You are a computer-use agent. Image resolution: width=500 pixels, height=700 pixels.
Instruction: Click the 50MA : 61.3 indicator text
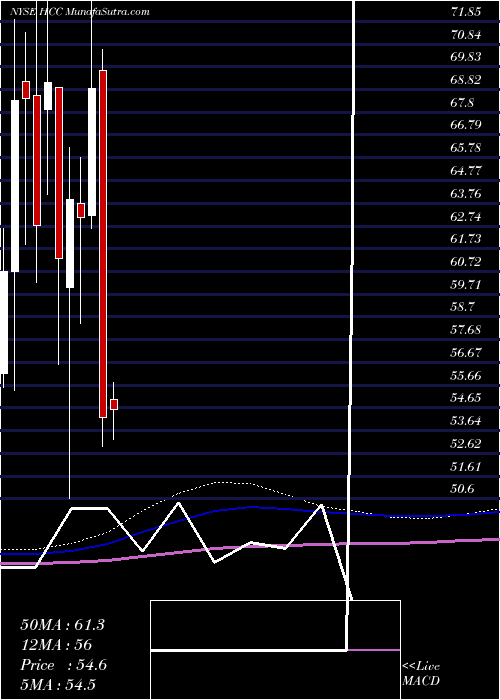pos(62,625)
